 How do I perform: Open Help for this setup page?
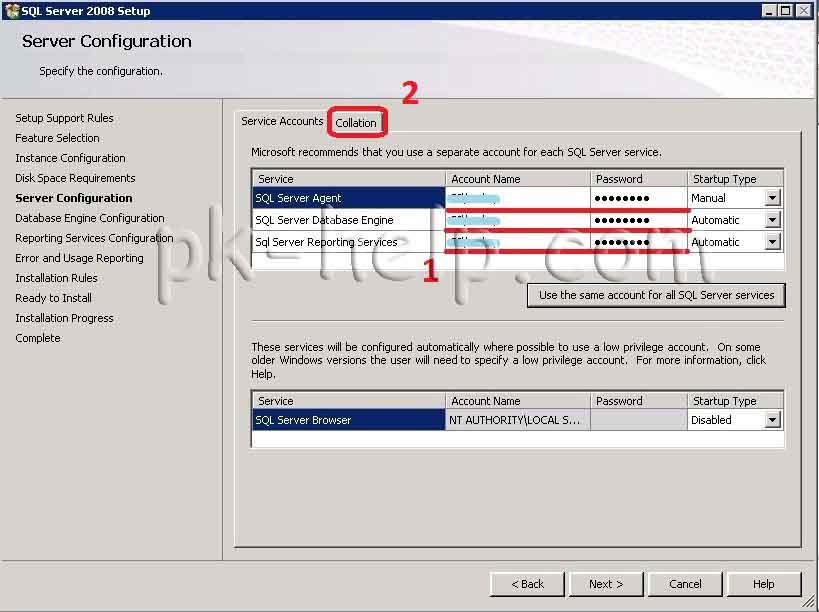[764, 584]
